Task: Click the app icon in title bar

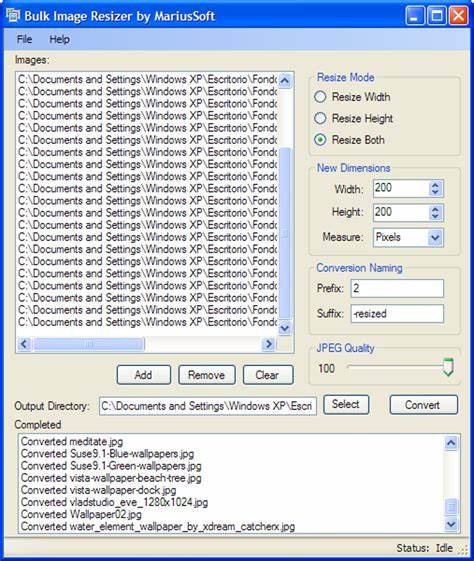Action: [13, 15]
